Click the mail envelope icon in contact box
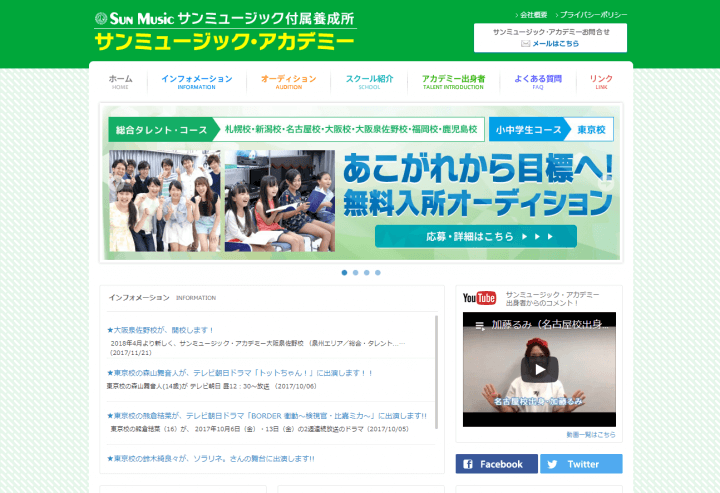This screenshot has width=720, height=493. coord(525,44)
